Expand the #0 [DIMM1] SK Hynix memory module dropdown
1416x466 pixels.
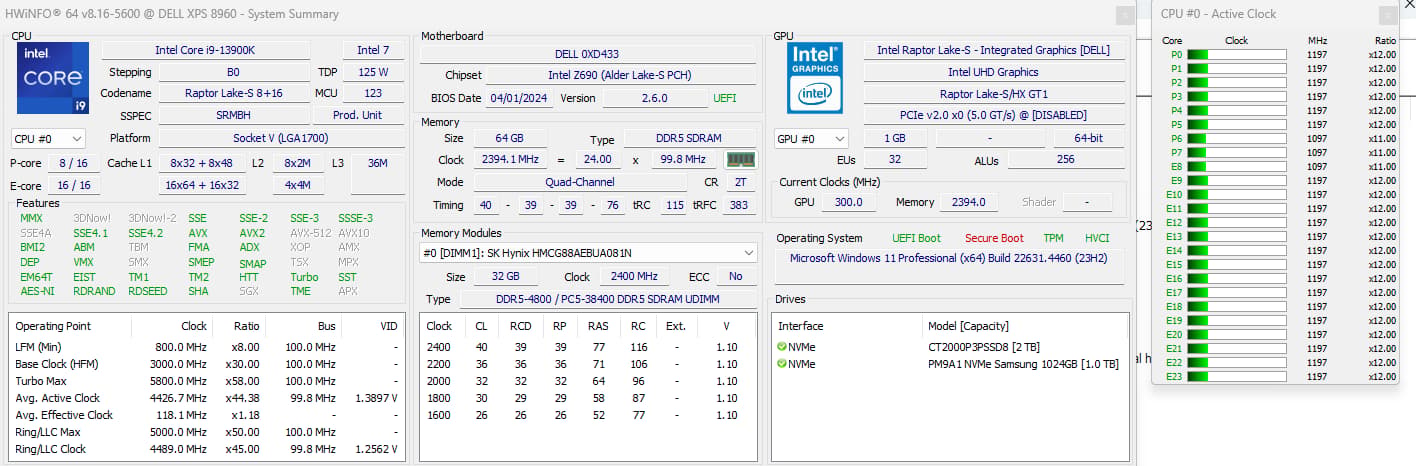coord(588,254)
